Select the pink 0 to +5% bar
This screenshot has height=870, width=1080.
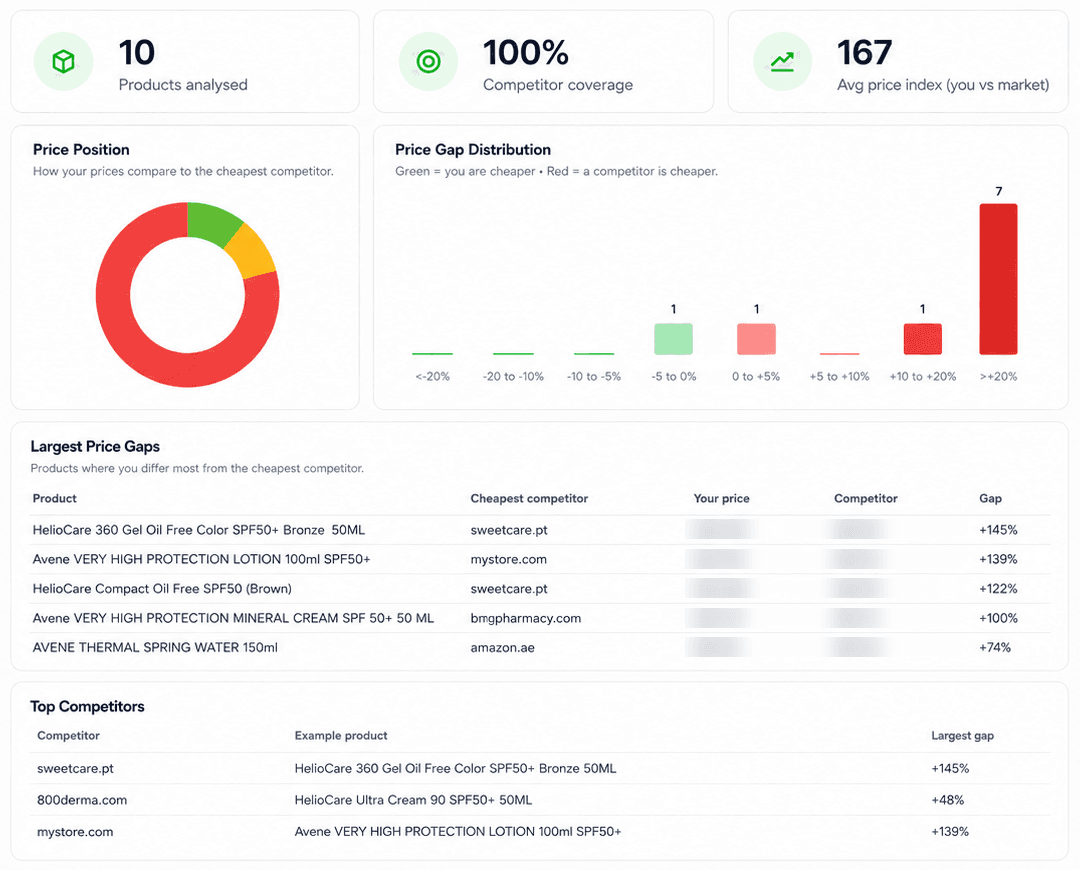tap(756, 339)
